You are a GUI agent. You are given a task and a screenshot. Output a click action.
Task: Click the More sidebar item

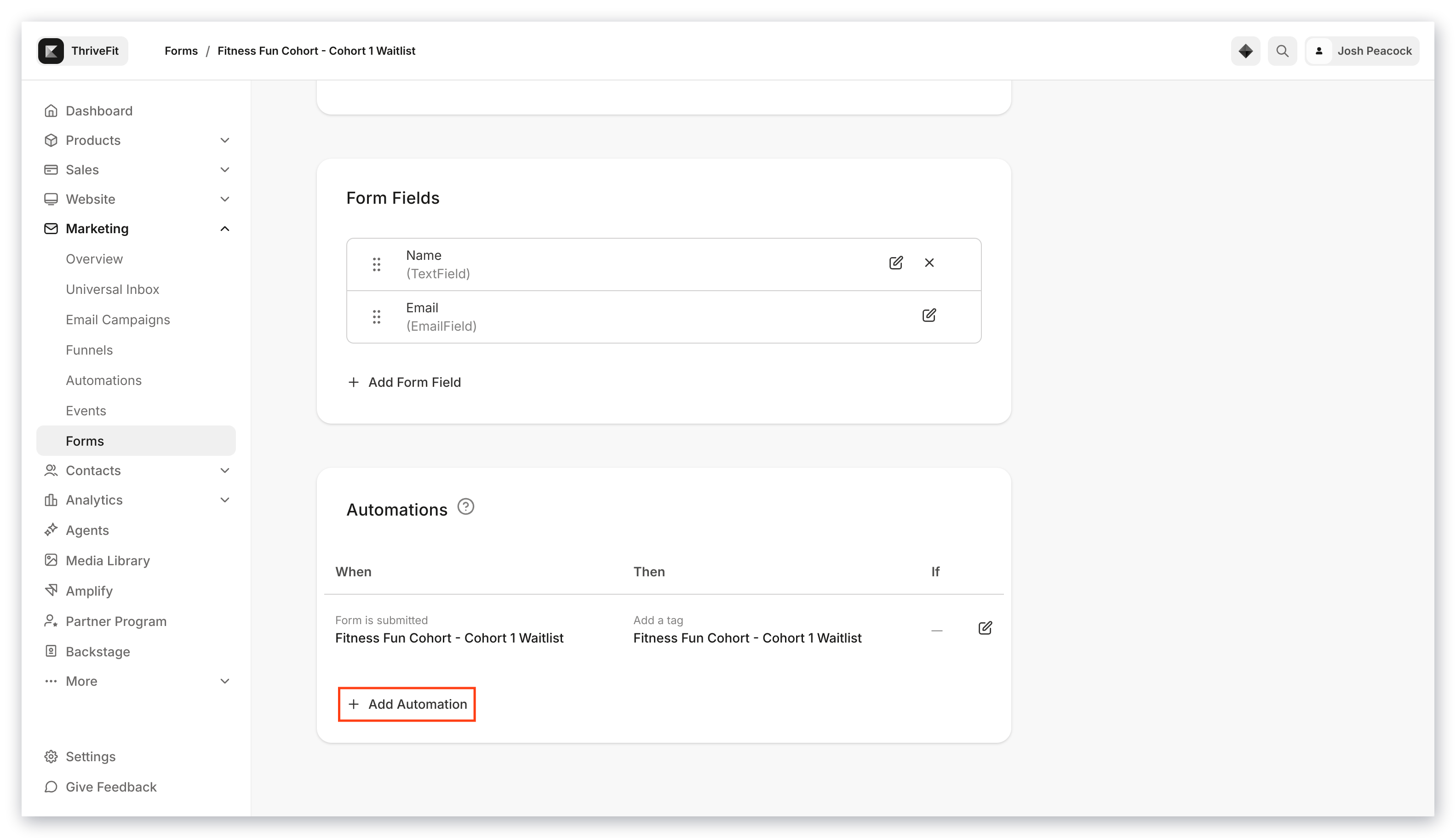pyautogui.click(x=81, y=681)
